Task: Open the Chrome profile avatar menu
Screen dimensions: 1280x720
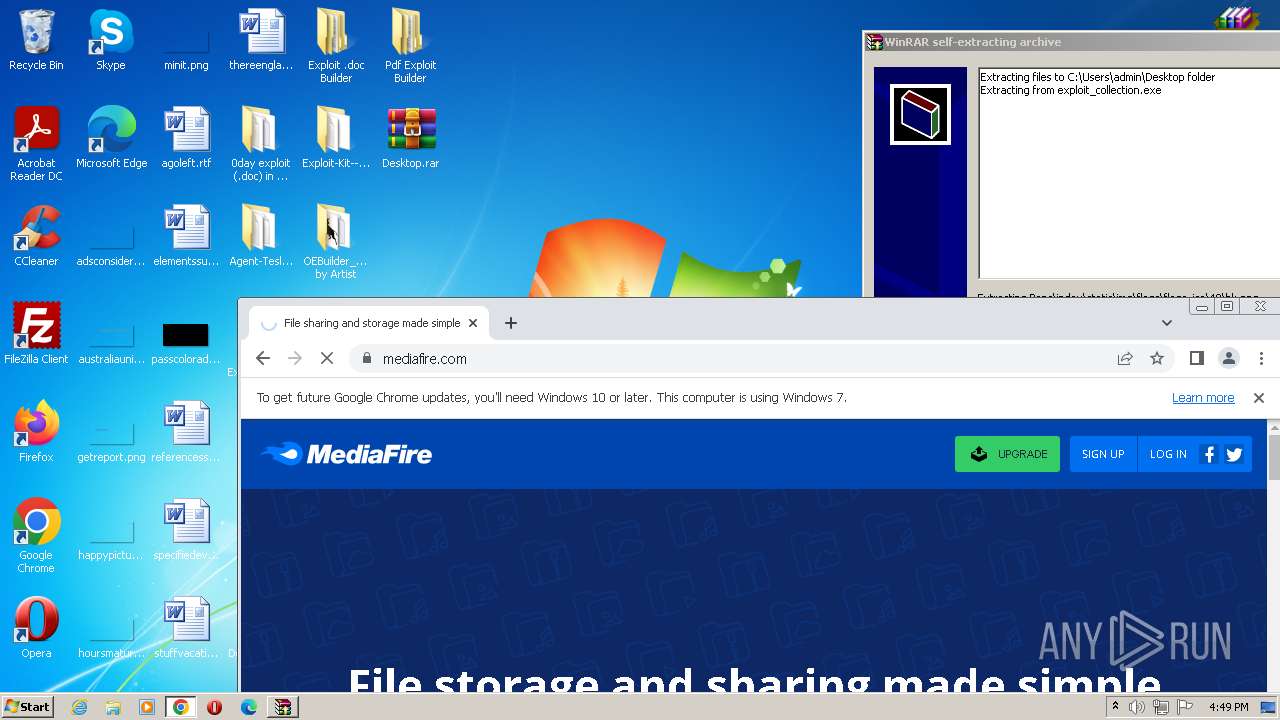Action: tap(1229, 358)
